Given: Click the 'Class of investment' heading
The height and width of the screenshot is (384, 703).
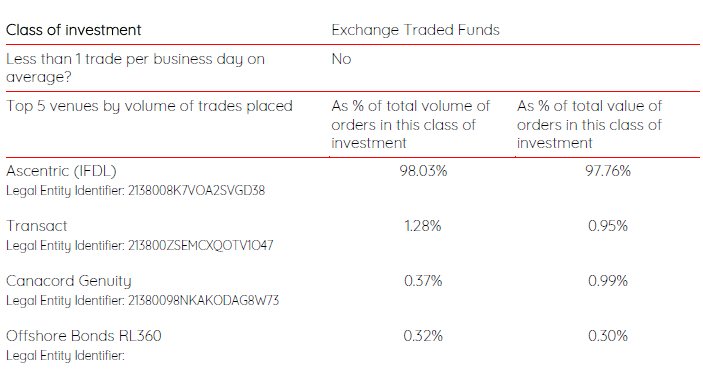Looking at the screenshot, I should point(74,30).
